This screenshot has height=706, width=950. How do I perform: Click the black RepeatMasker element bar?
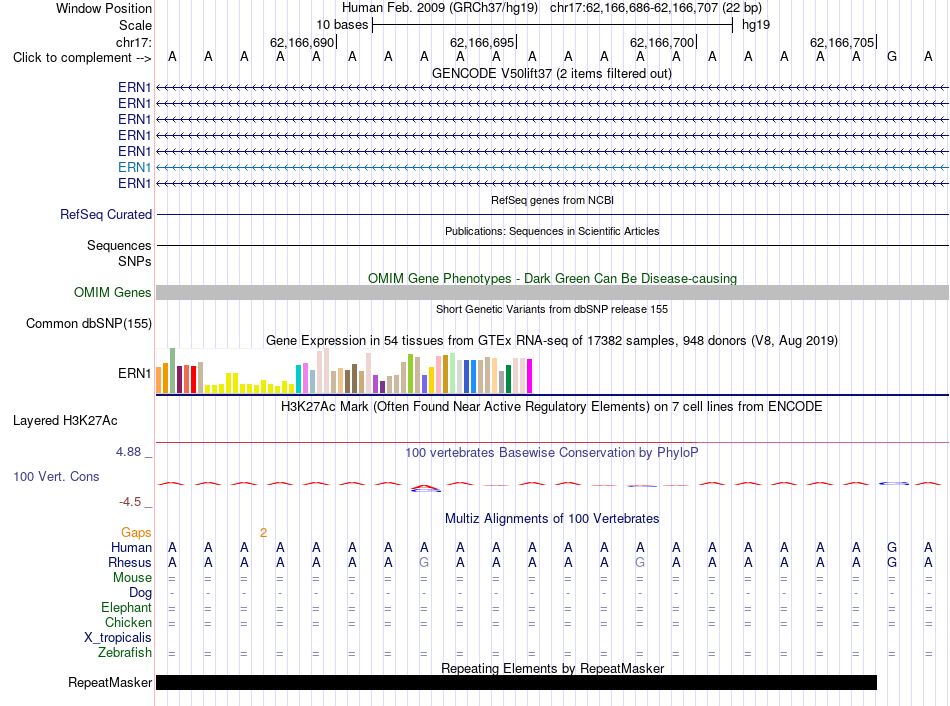click(x=516, y=682)
